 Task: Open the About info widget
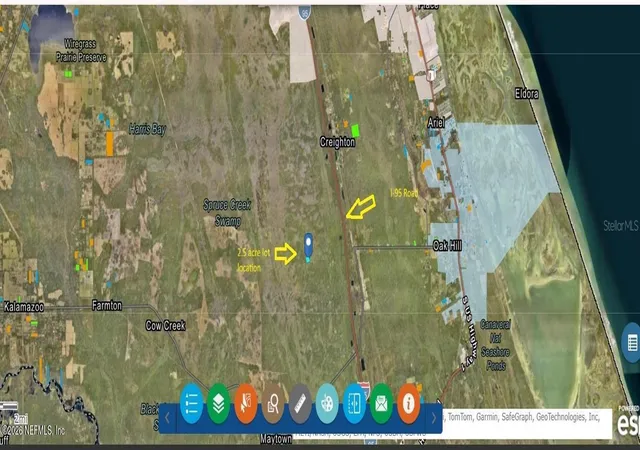[409, 403]
